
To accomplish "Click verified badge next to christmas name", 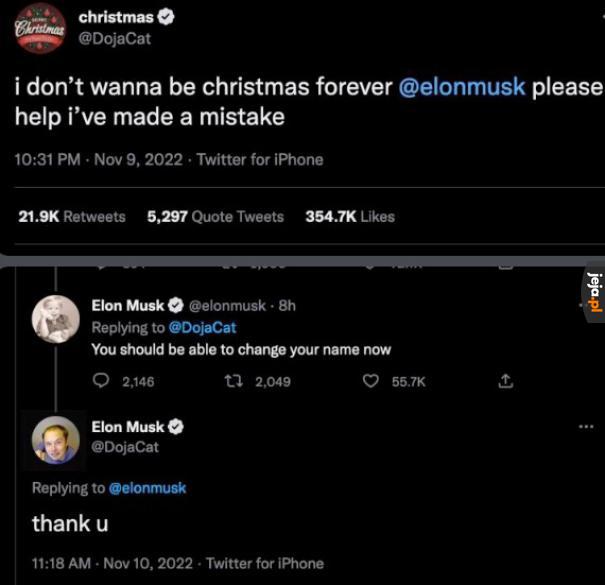I will [x=166, y=17].
